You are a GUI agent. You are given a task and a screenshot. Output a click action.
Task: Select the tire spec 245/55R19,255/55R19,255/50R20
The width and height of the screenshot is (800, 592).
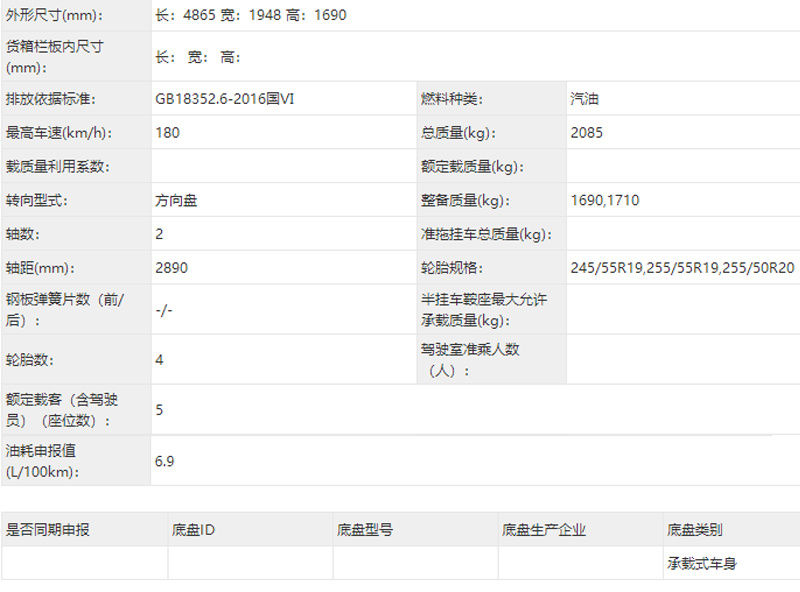tap(682, 268)
